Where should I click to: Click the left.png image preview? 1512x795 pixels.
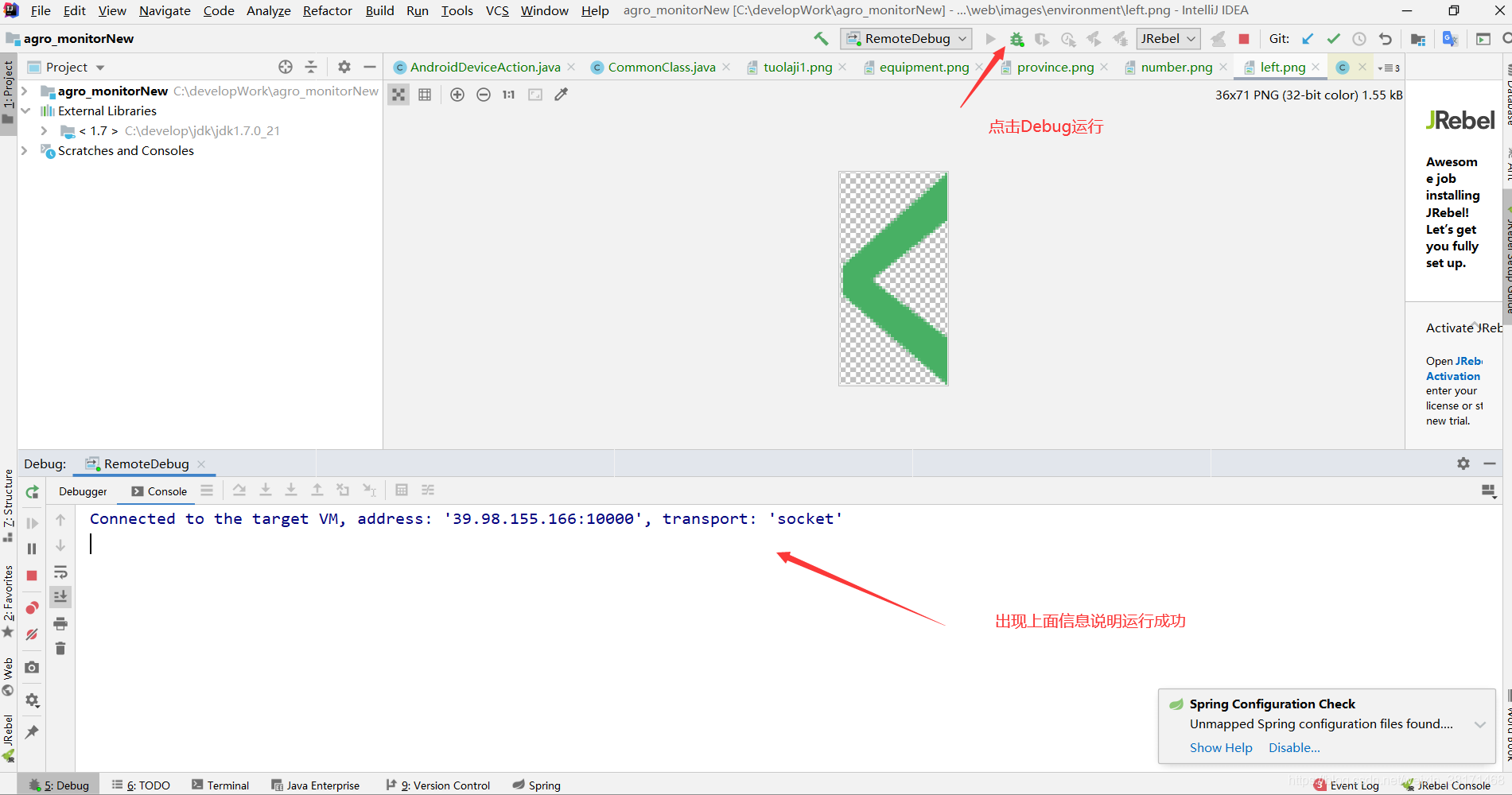tap(893, 279)
